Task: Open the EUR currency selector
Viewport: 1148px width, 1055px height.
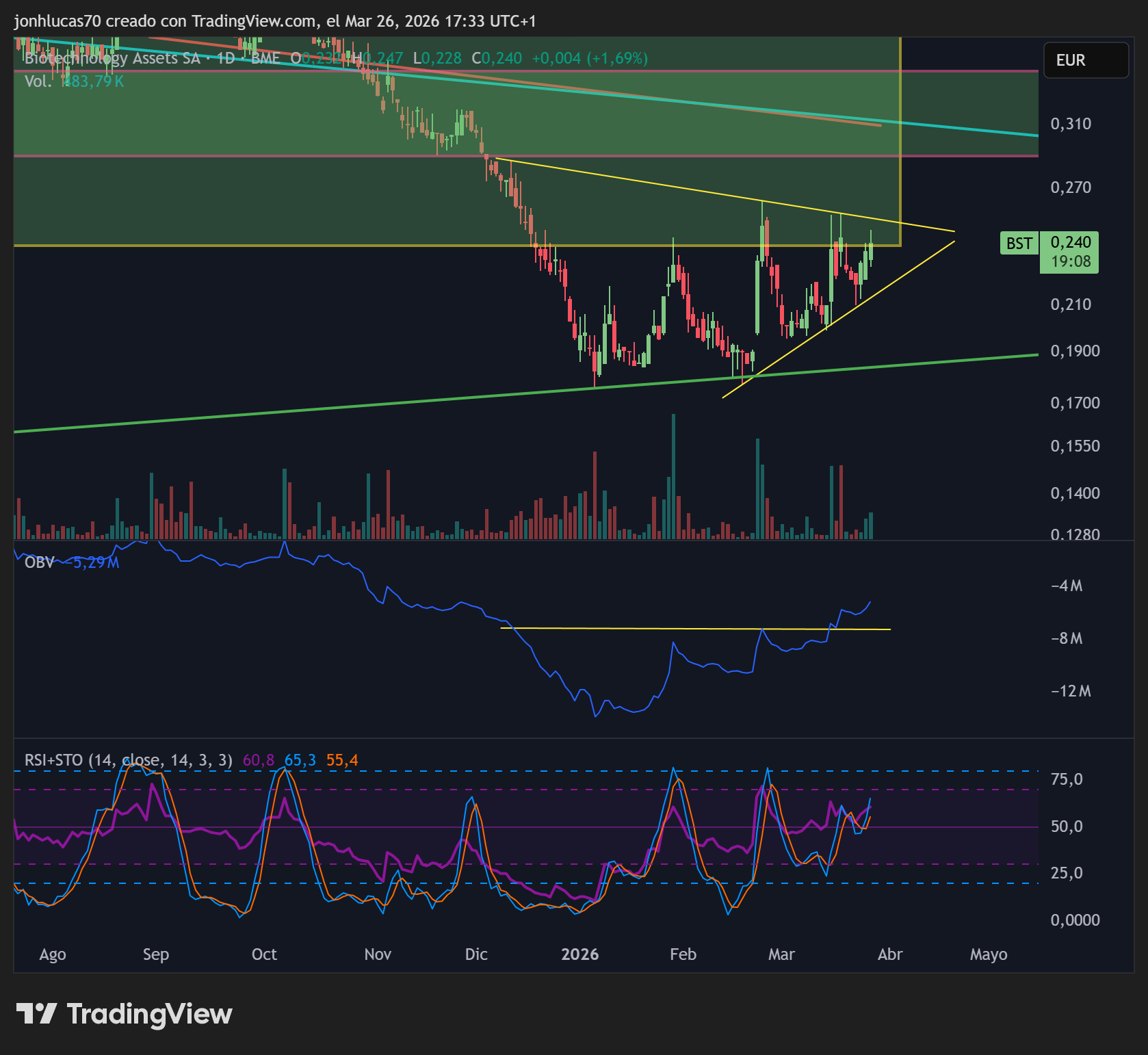Action: point(1086,60)
